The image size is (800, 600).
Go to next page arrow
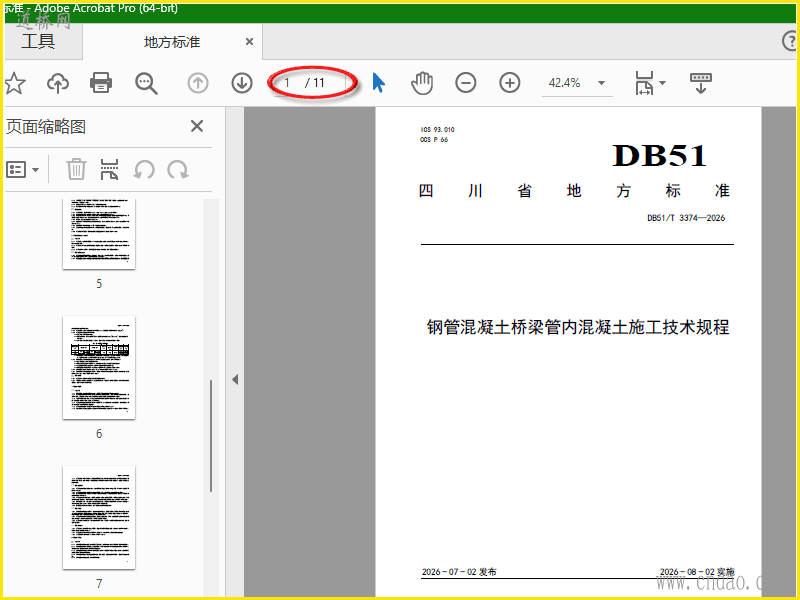click(x=242, y=83)
